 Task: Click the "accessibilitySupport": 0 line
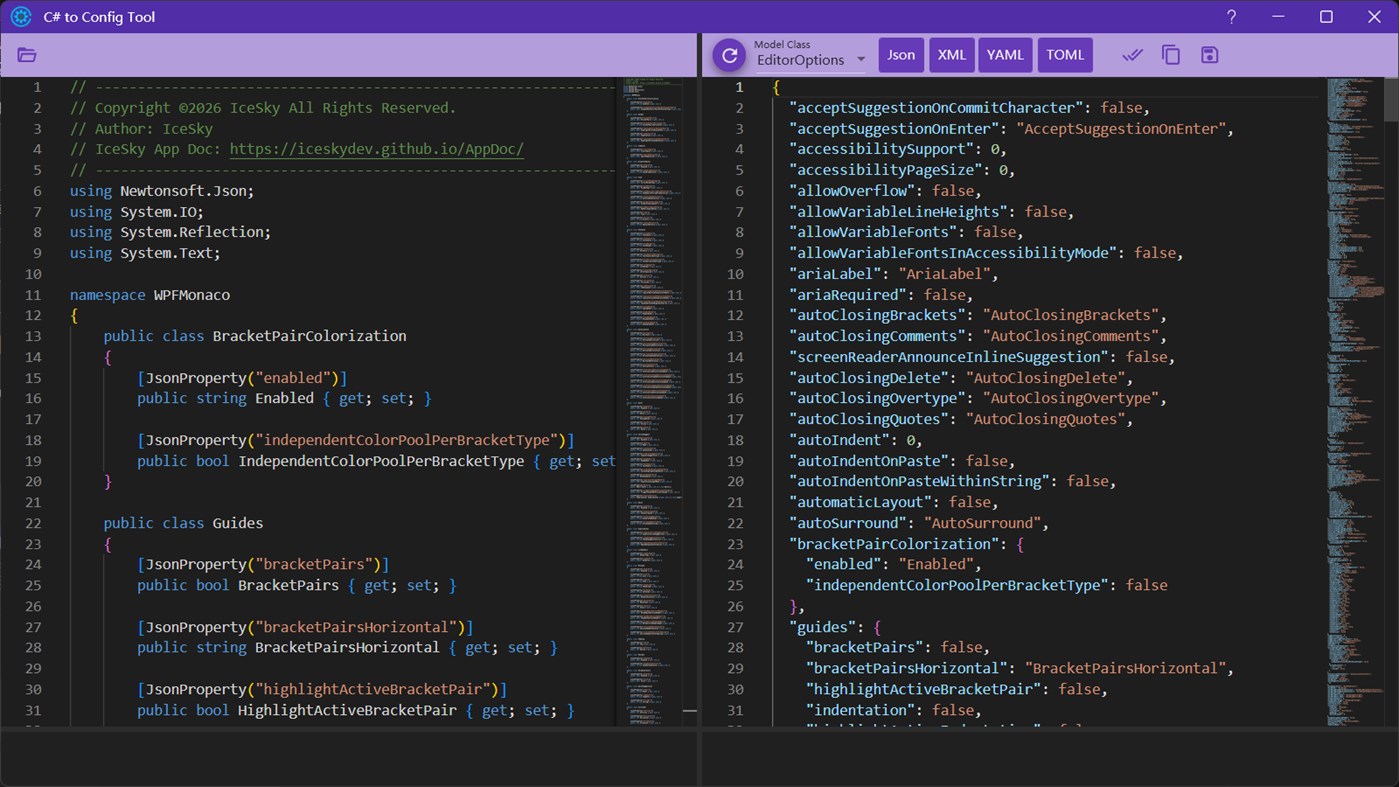pos(898,149)
